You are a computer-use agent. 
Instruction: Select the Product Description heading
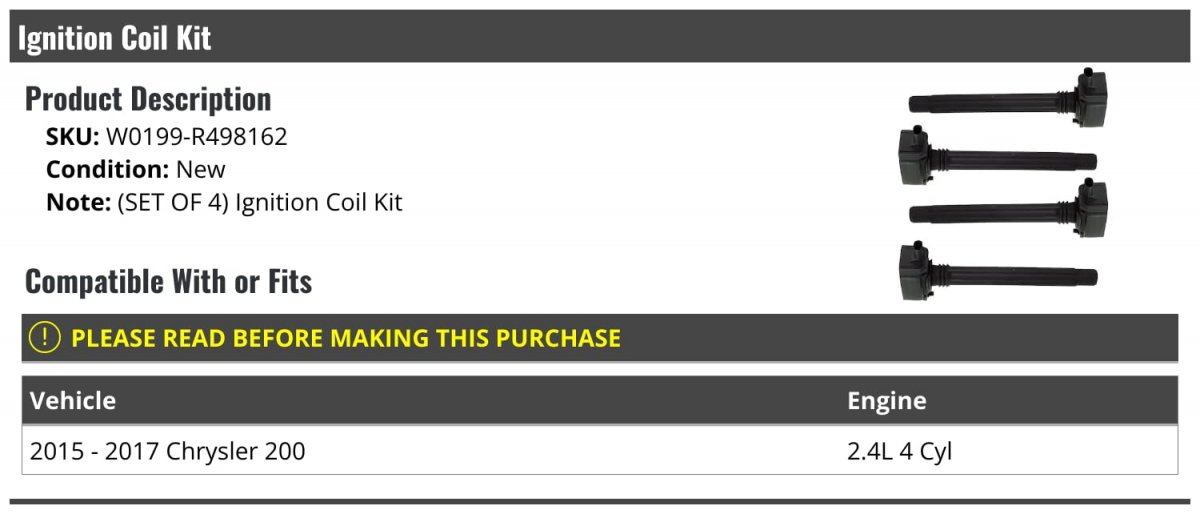pos(148,99)
